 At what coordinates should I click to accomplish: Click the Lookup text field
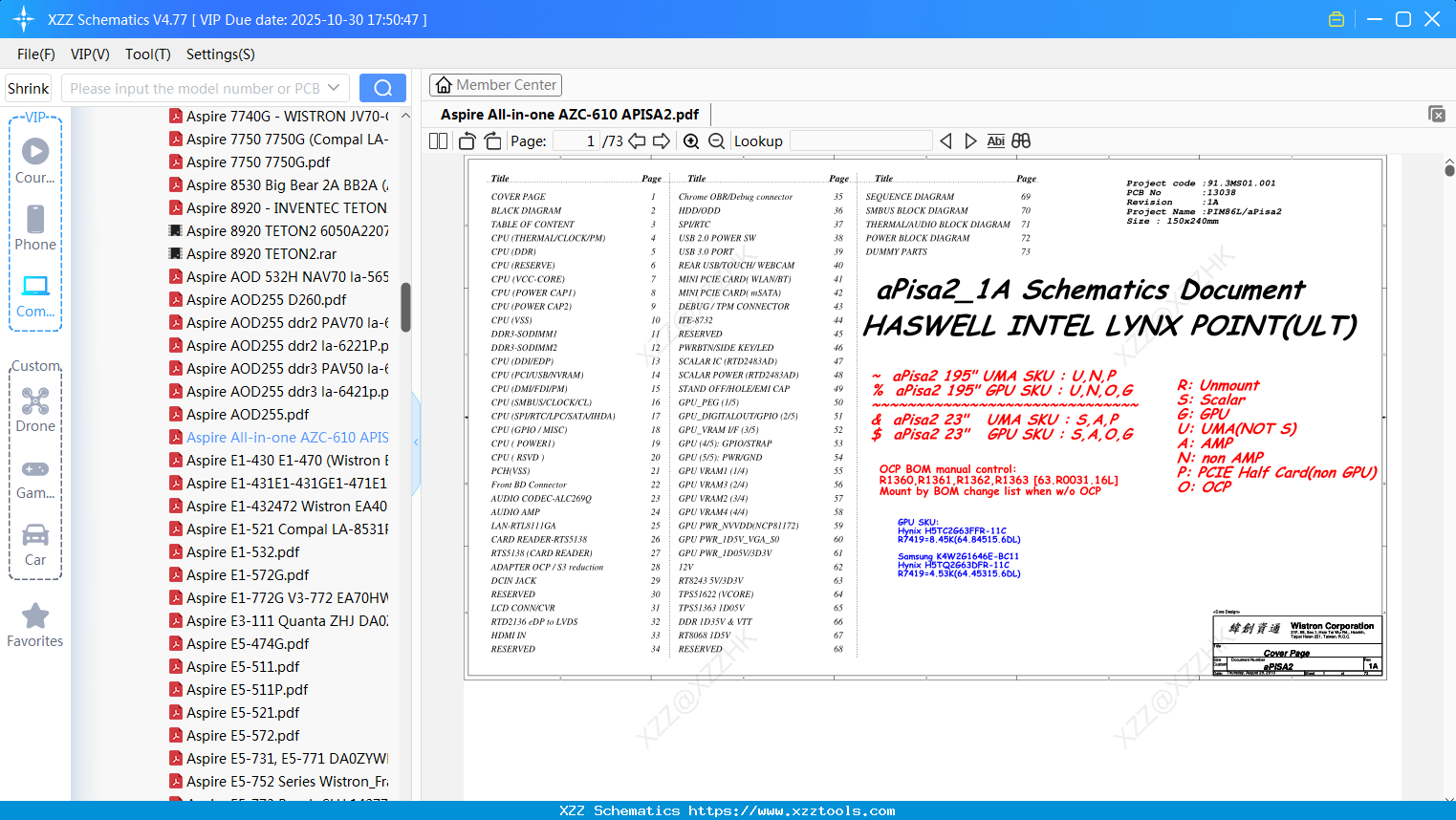861,141
